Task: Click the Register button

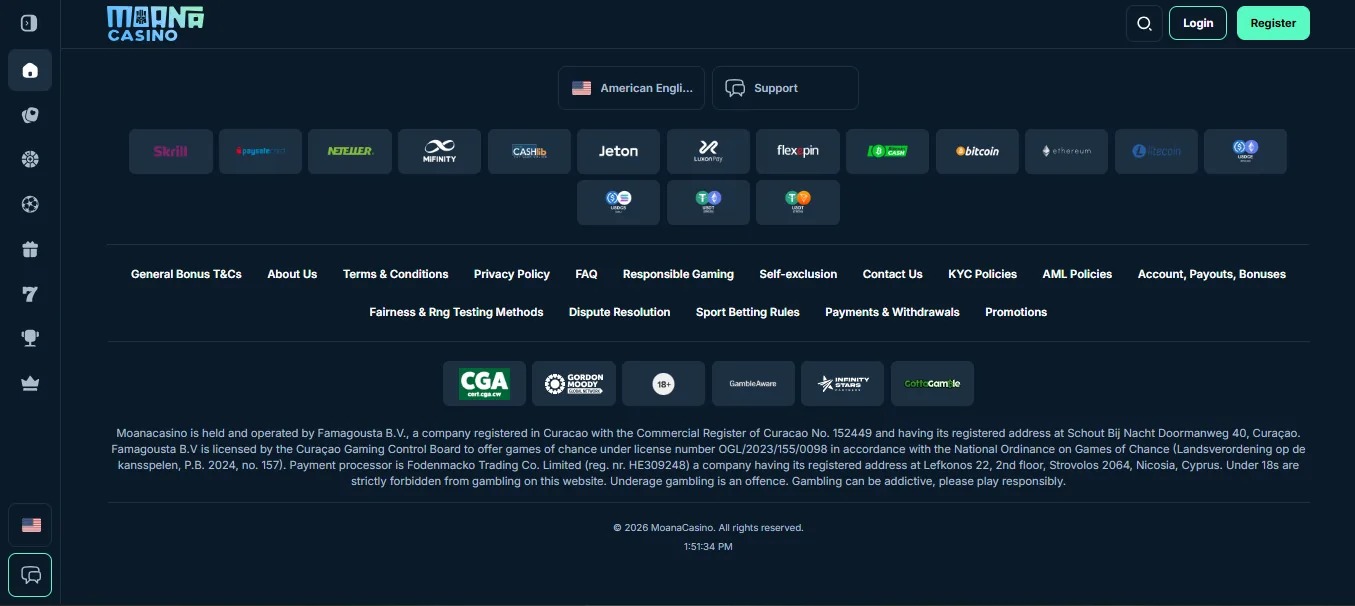Action: [1273, 23]
